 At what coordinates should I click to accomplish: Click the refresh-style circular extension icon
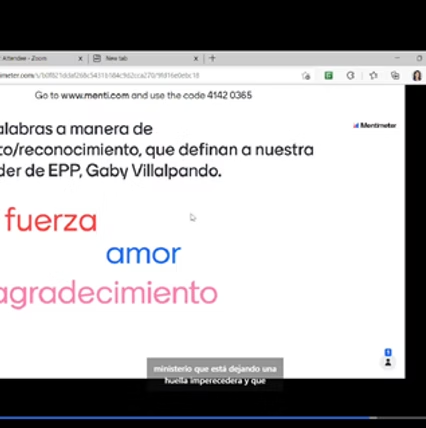point(350,75)
